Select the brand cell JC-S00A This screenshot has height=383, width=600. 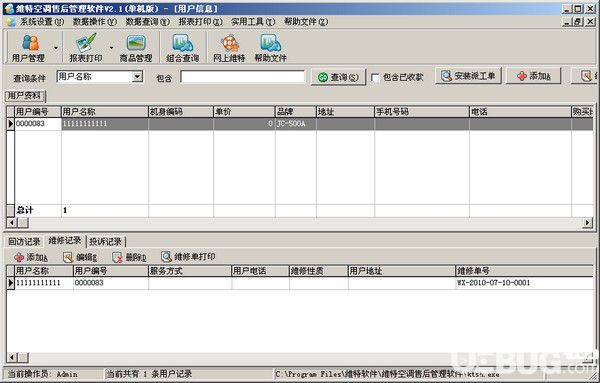click(296, 124)
